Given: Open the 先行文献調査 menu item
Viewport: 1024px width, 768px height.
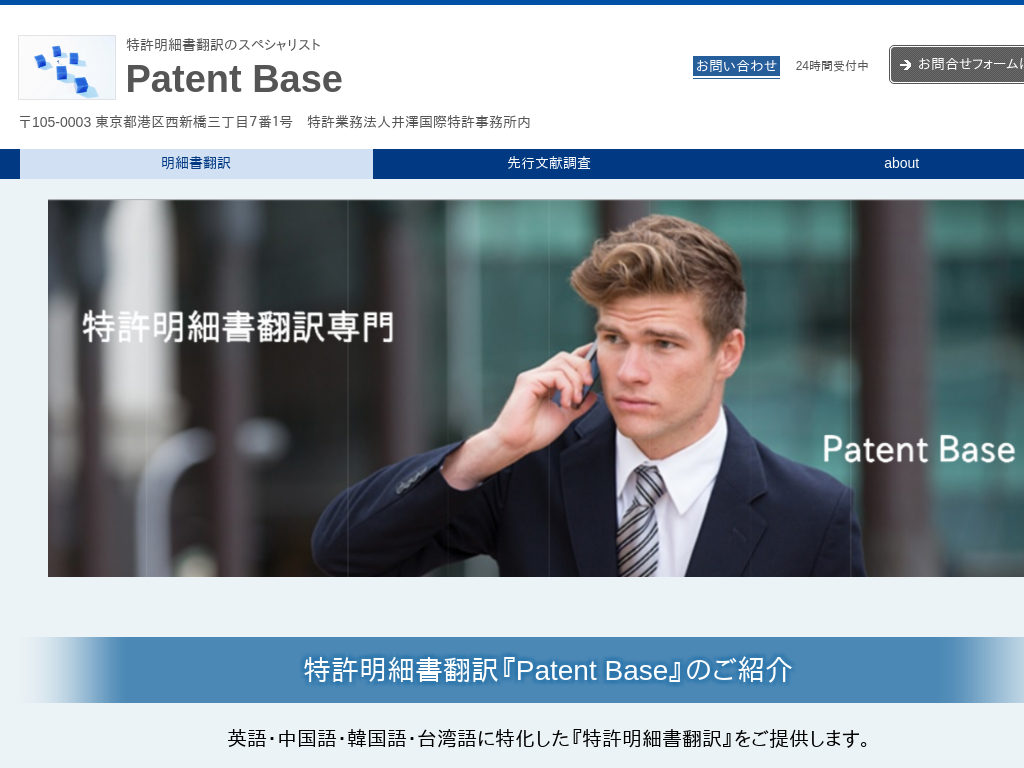Looking at the screenshot, I should 549,163.
